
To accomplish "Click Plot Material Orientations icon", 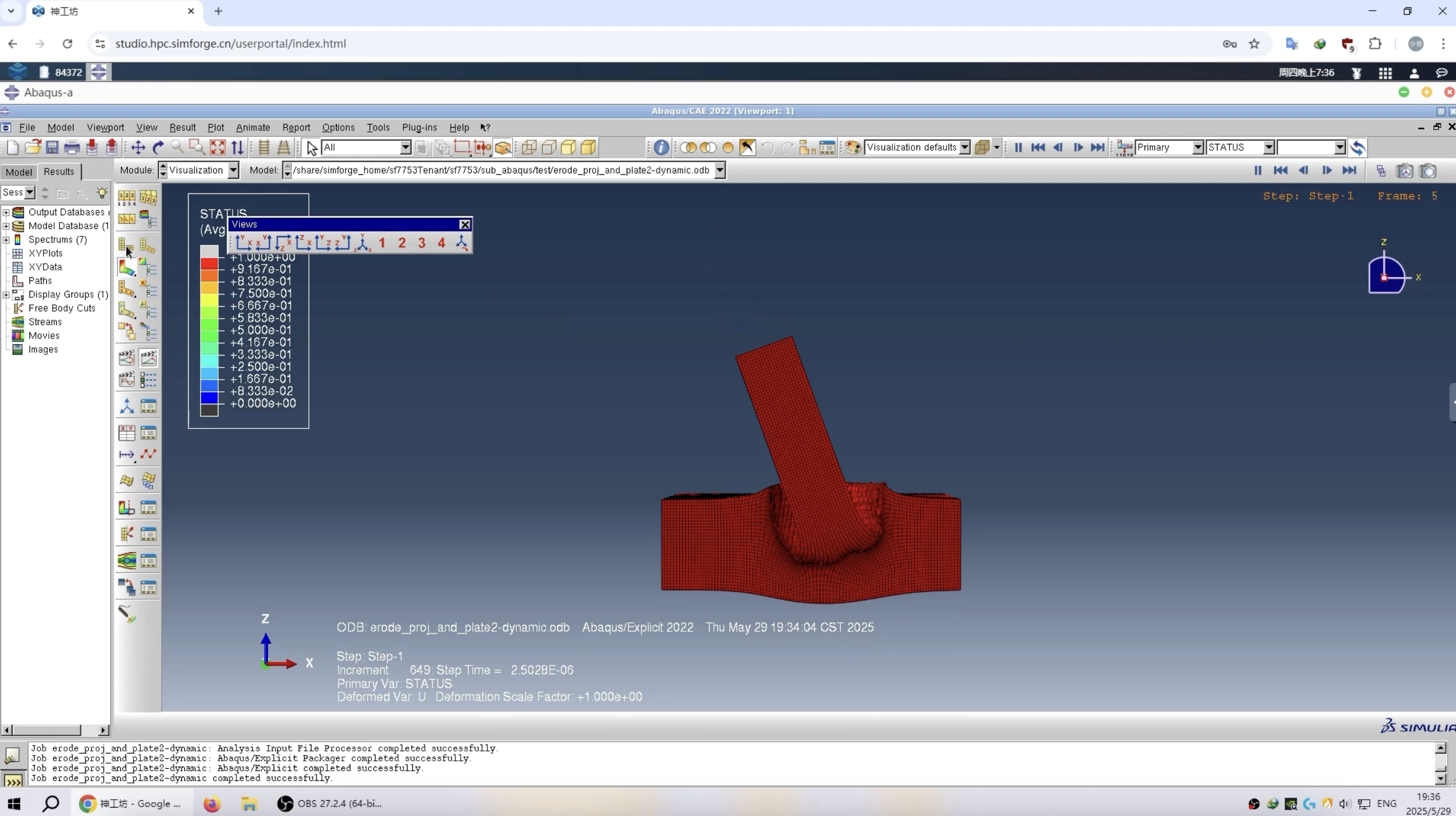I will point(126,310).
